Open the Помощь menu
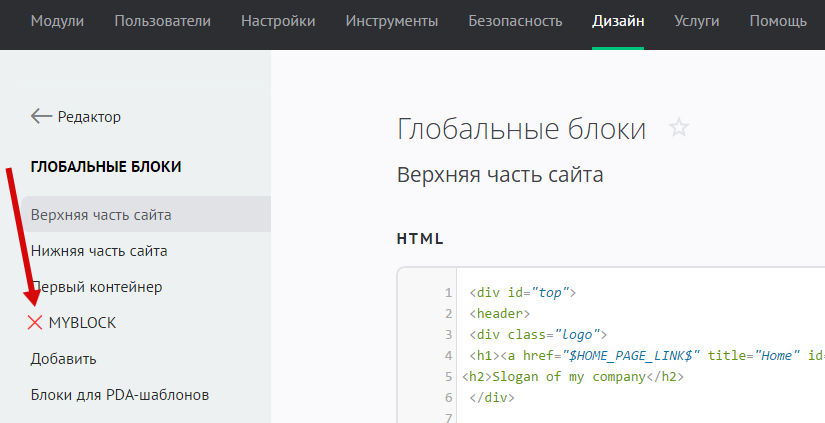The width and height of the screenshot is (825, 423). pos(779,21)
